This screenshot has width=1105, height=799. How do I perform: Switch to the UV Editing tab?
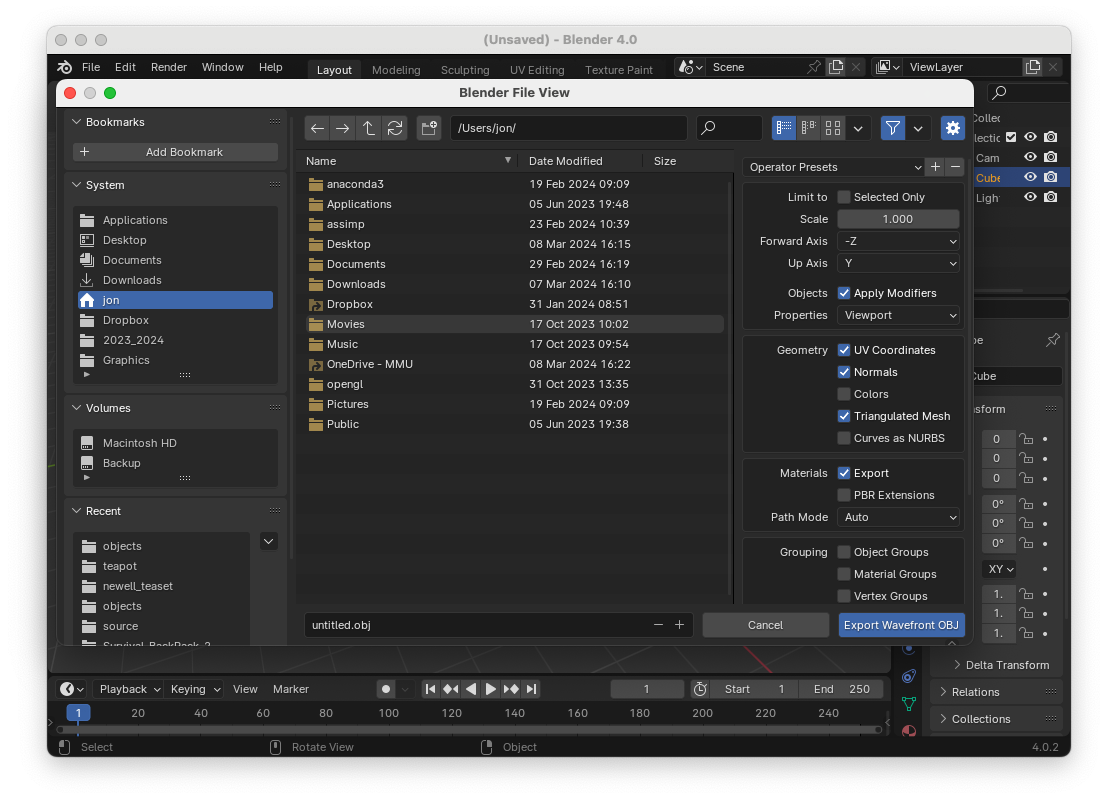pyautogui.click(x=537, y=70)
